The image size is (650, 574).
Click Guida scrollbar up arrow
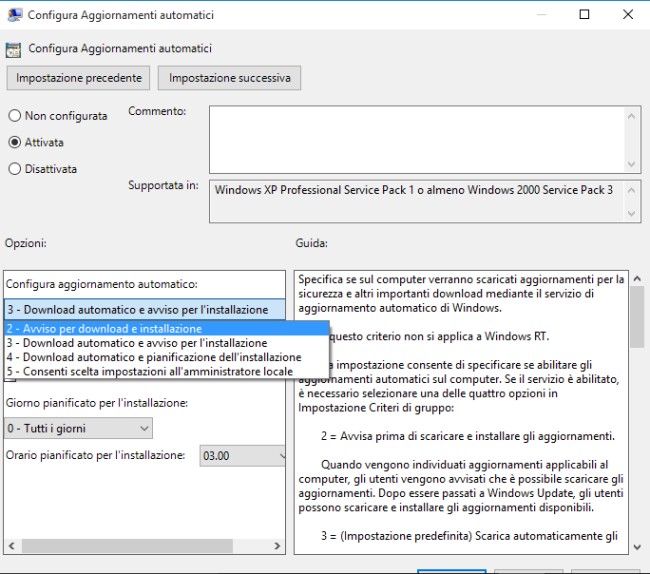point(637,279)
